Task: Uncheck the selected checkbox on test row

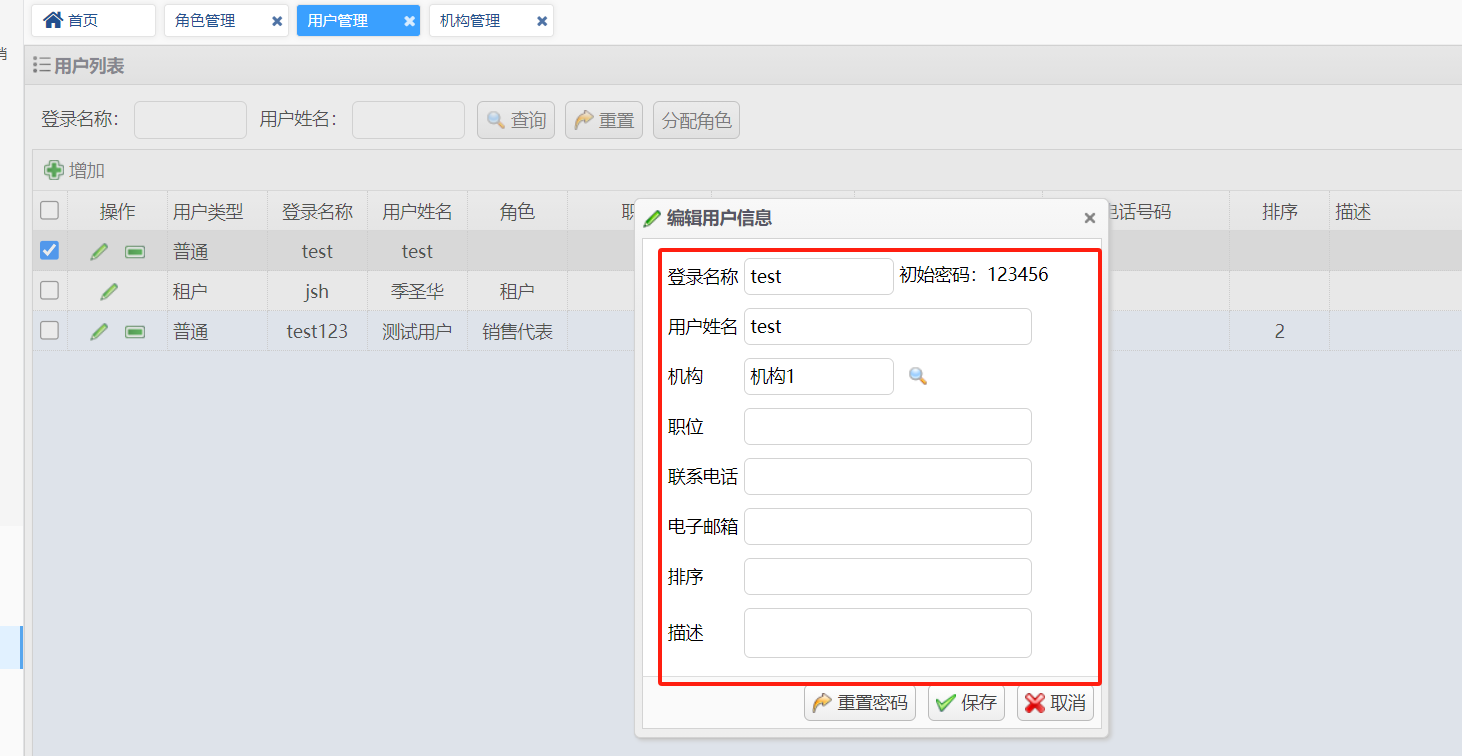Action: click(49, 250)
